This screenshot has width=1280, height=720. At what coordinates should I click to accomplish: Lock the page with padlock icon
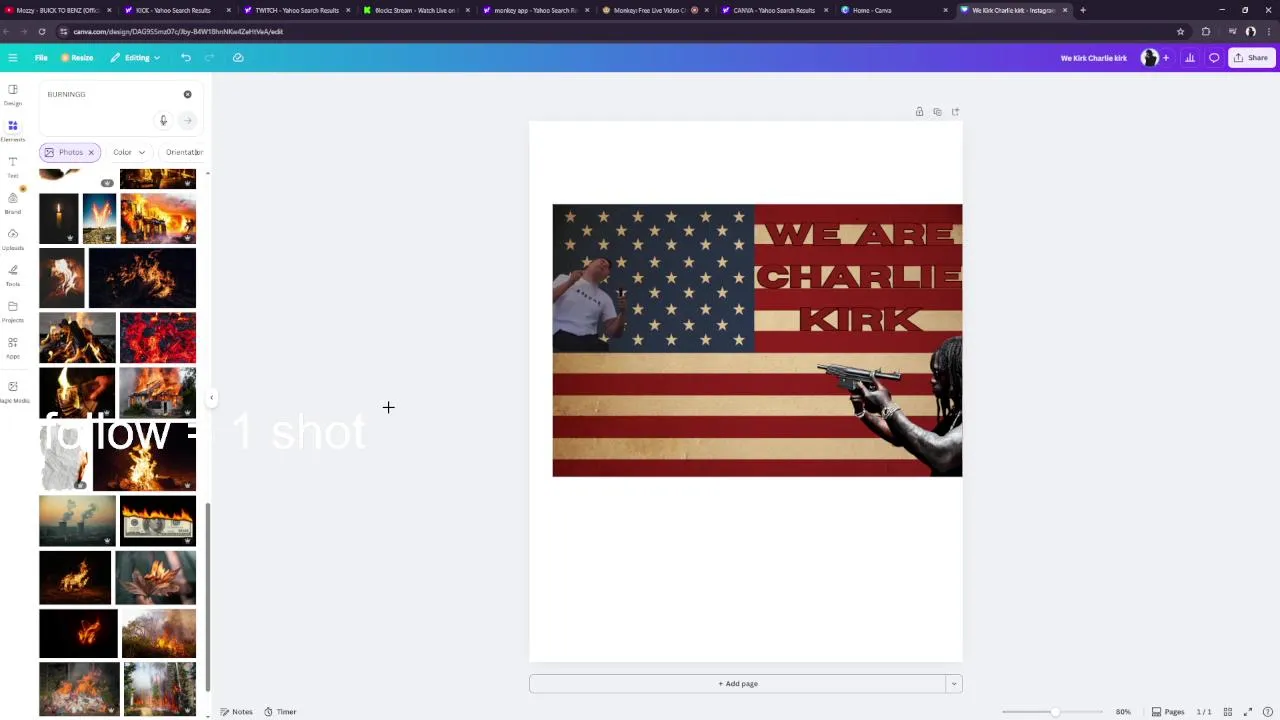click(919, 112)
